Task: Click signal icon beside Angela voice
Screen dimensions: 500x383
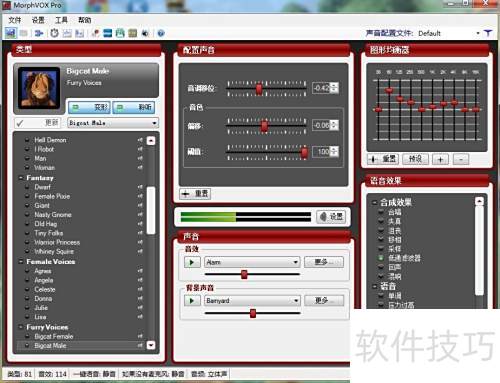Action: pos(140,280)
